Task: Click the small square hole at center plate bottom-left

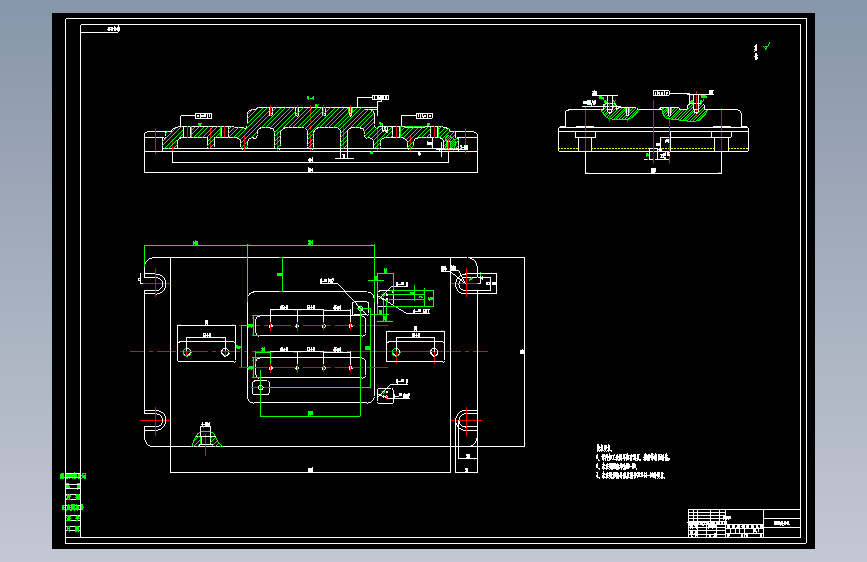Action: click(x=261, y=387)
